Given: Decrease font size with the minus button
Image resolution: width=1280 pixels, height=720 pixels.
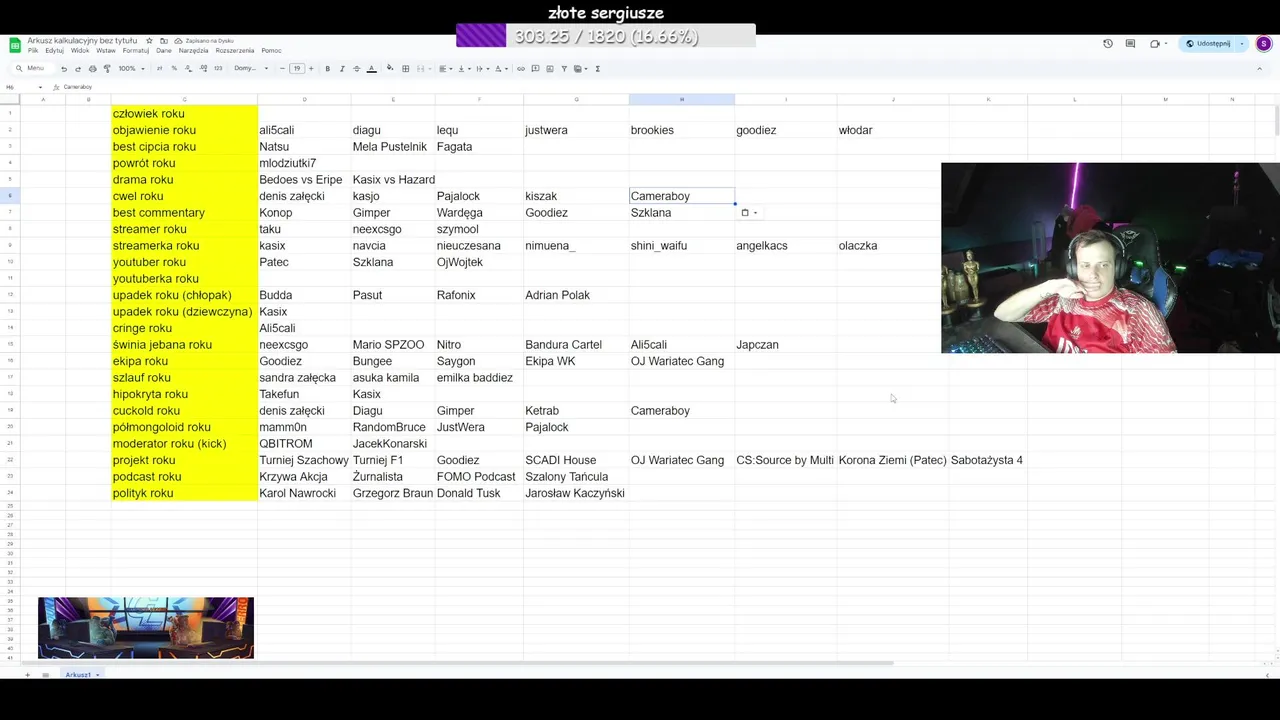Looking at the screenshot, I should click(x=282, y=69).
